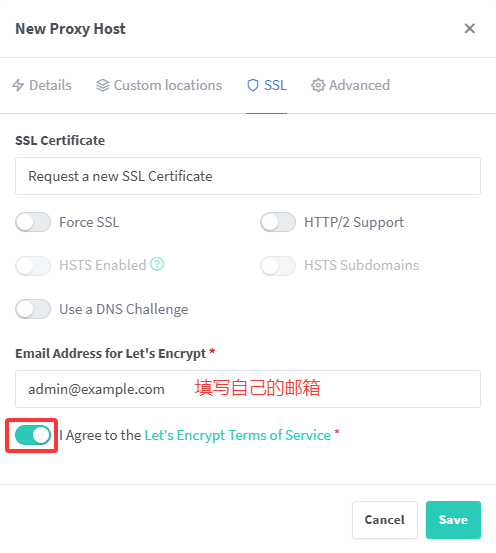The width and height of the screenshot is (496, 553).
Task: Open Let's Encrypt Terms of Service link
Action: (237, 435)
